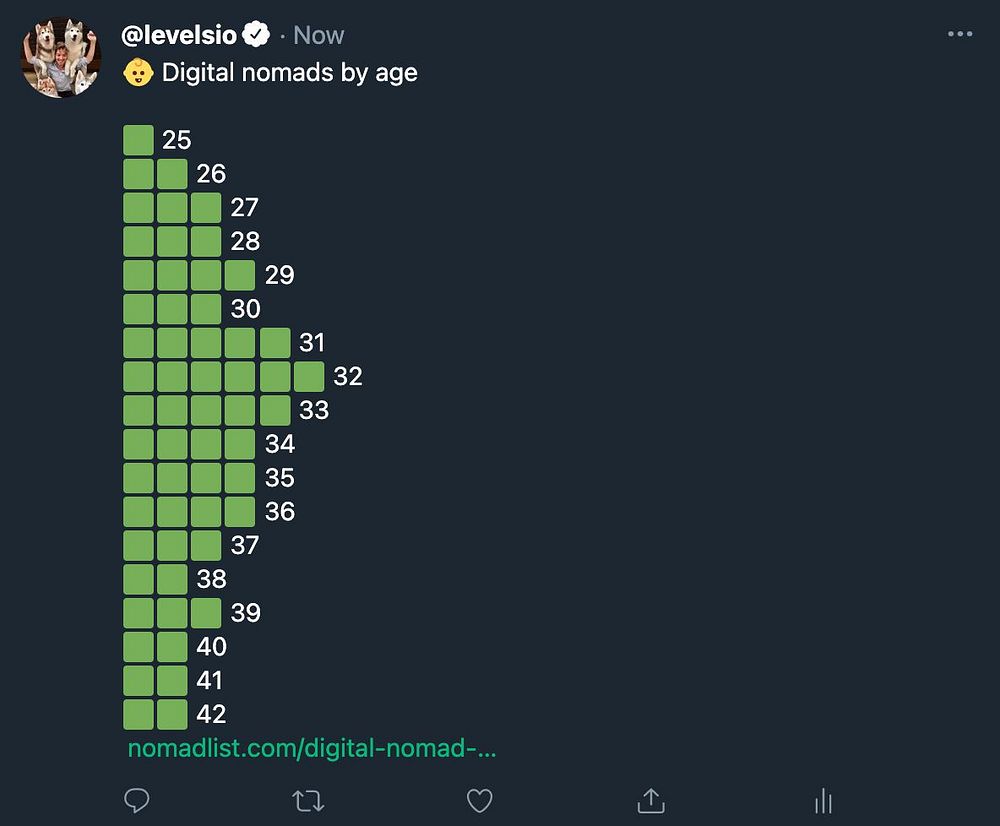Open the share tweet icon

tap(651, 800)
